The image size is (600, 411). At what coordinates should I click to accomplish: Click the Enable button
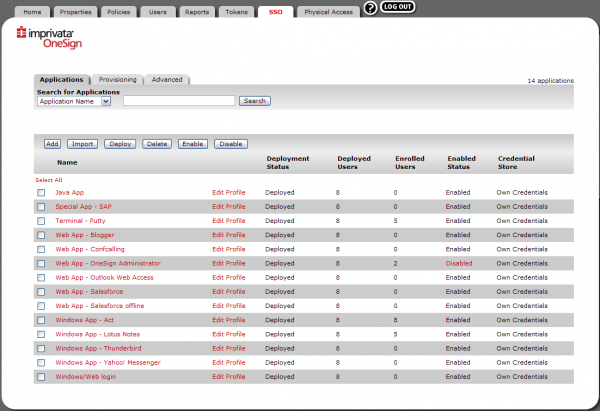click(193, 144)
